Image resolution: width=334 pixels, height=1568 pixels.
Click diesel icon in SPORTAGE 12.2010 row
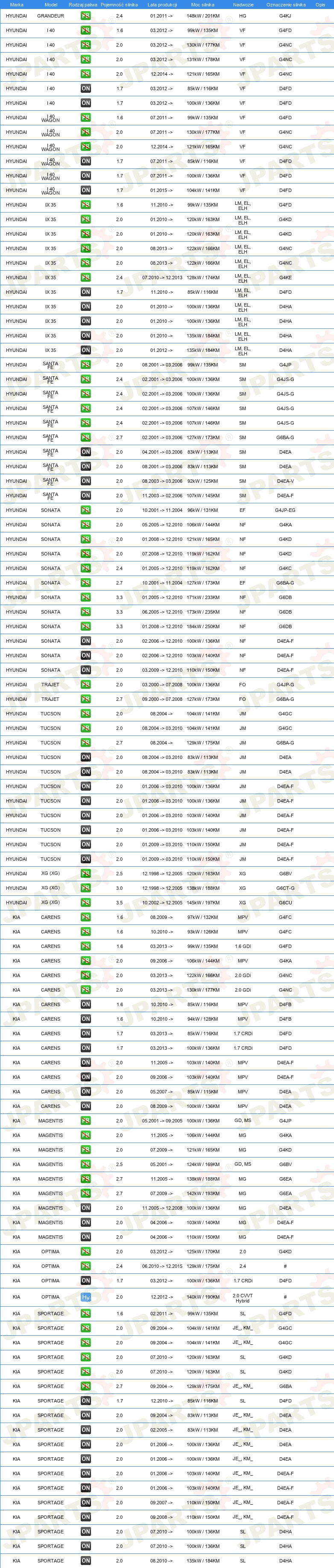86,1401
